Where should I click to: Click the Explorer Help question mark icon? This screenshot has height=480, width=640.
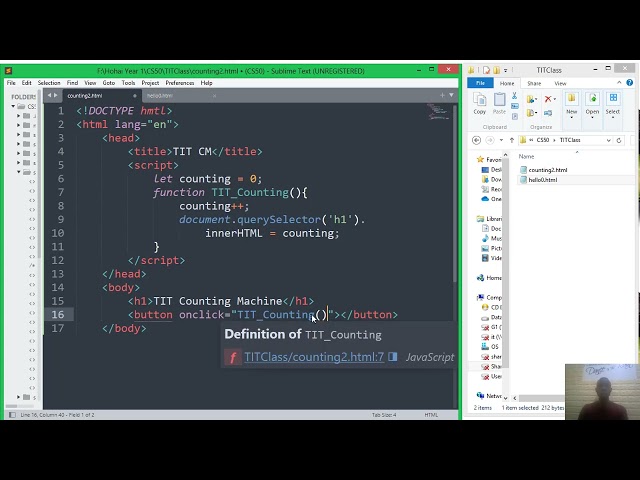629,82
